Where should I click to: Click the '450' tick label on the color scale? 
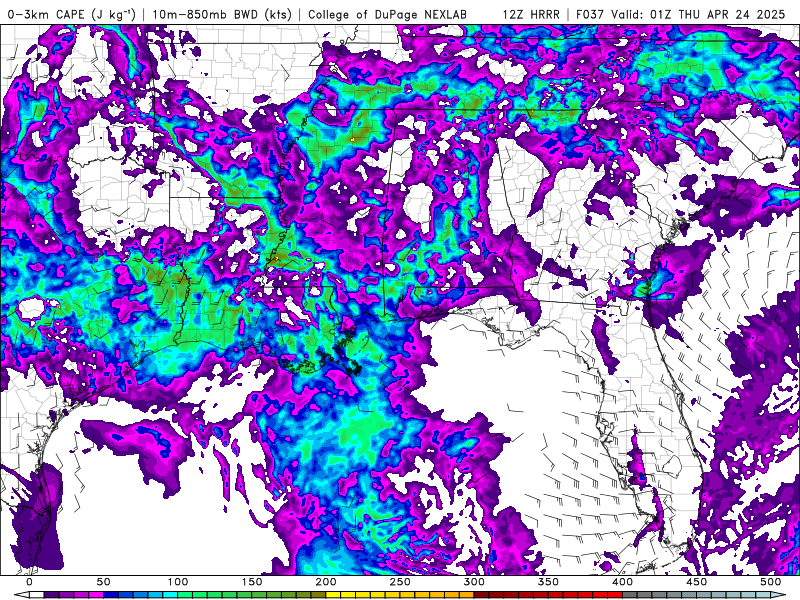click(x=696, y=582)
